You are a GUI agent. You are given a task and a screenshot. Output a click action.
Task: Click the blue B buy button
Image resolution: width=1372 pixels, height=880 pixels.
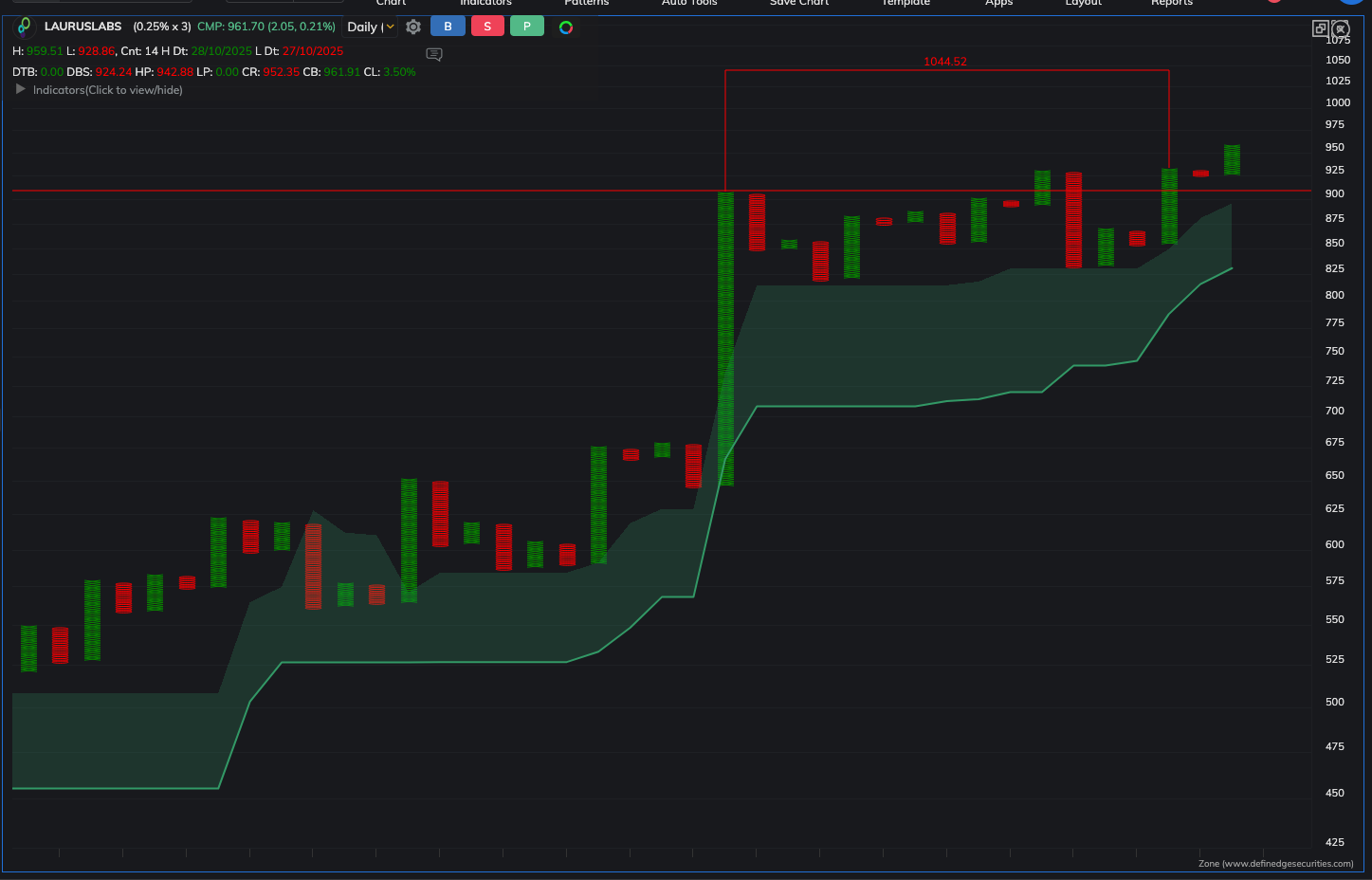coord(448,27)
